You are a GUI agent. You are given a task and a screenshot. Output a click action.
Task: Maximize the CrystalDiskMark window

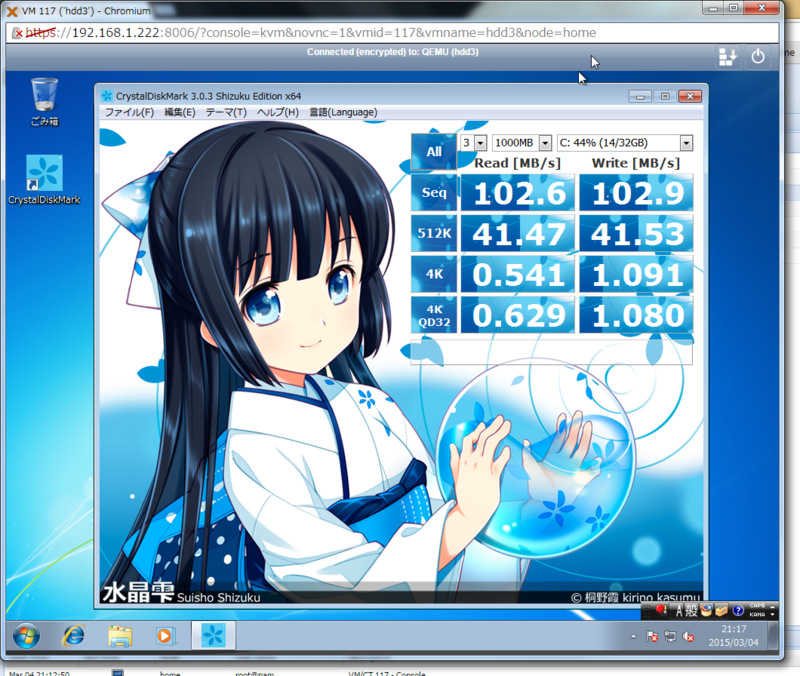pos(665,96)
